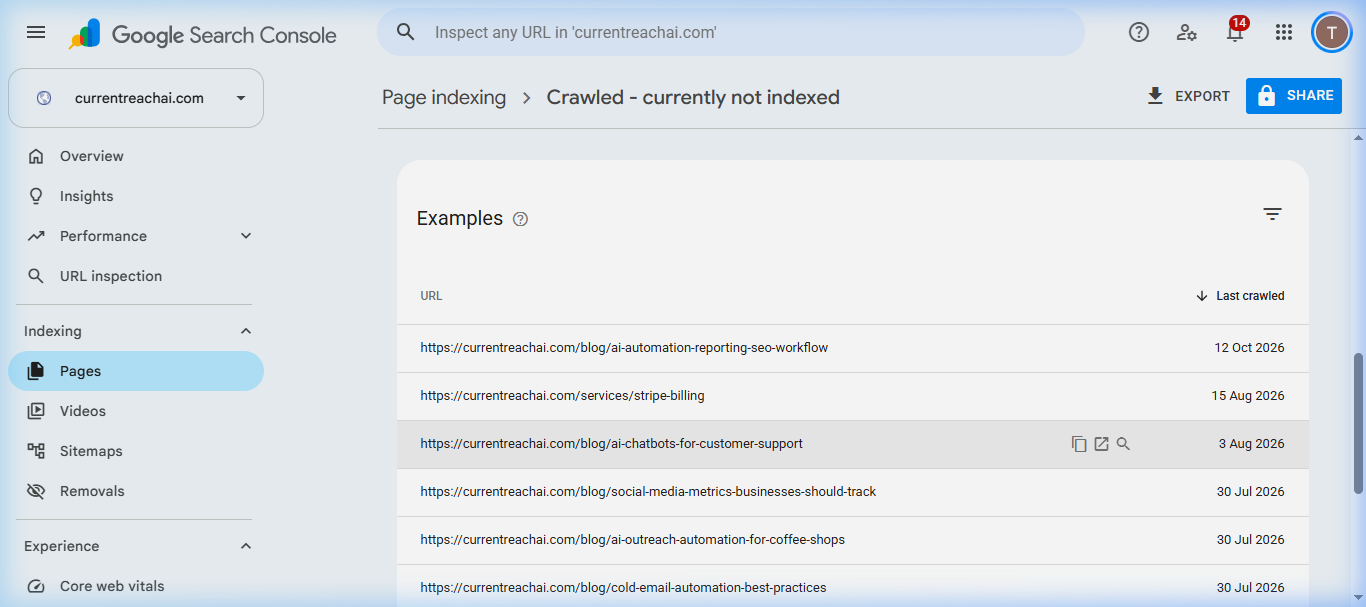Select the cold-email-automation-best-practices URL row

pos(853,587)
